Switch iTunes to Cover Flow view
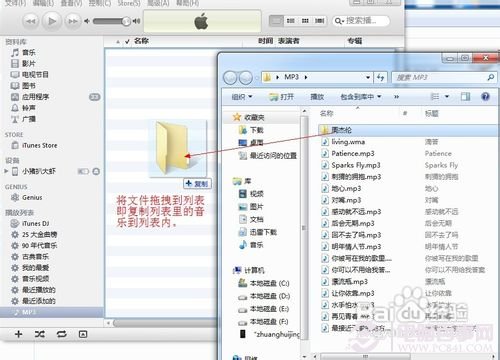 319,21
